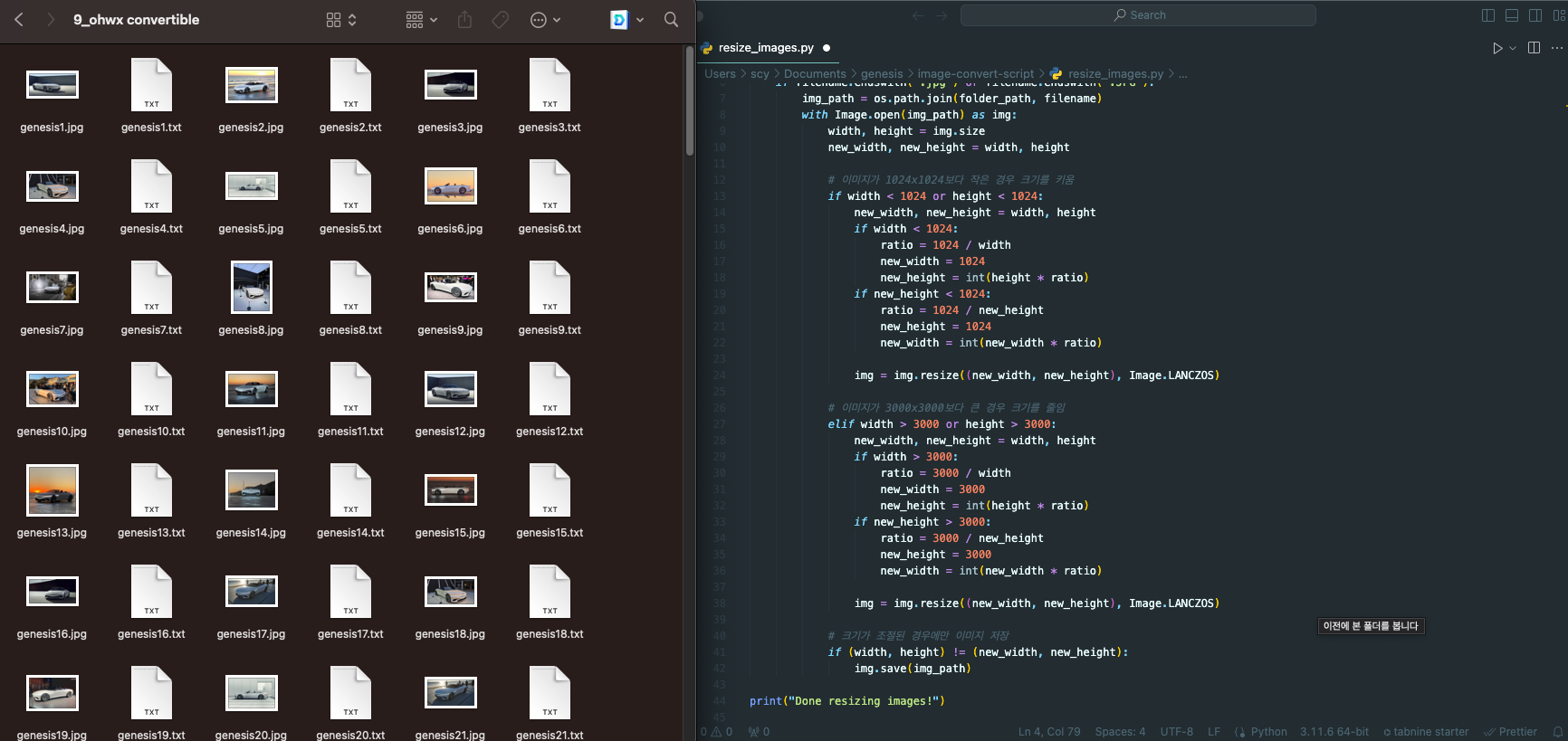Click genesis breadcrumb segment
Viewport: 1568px width, 741px height.
882,74
